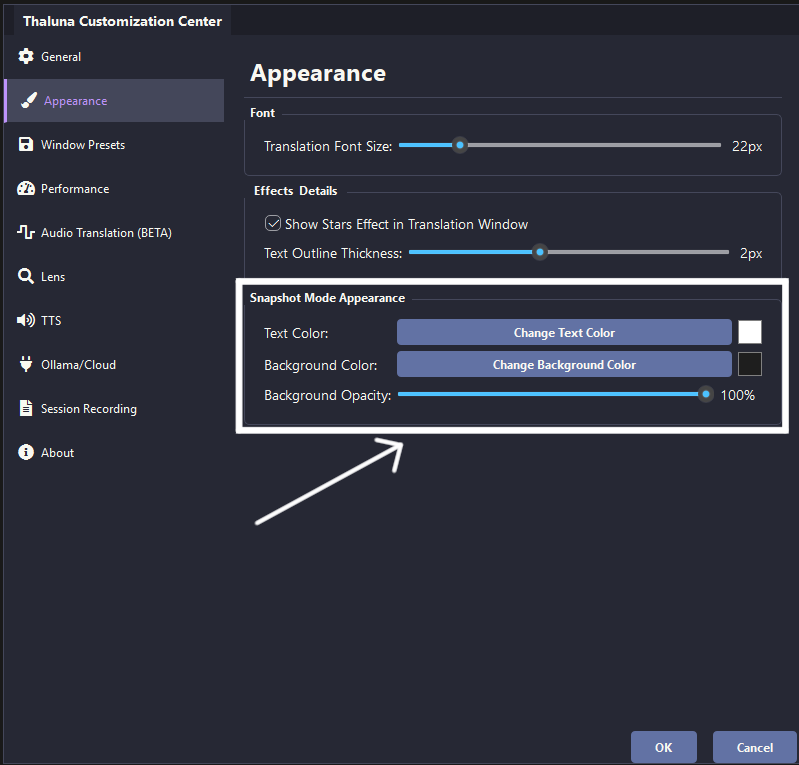This screenshot has width=799, height=765.
Task: Click the Change Background Color button
Action: (564, 364)
